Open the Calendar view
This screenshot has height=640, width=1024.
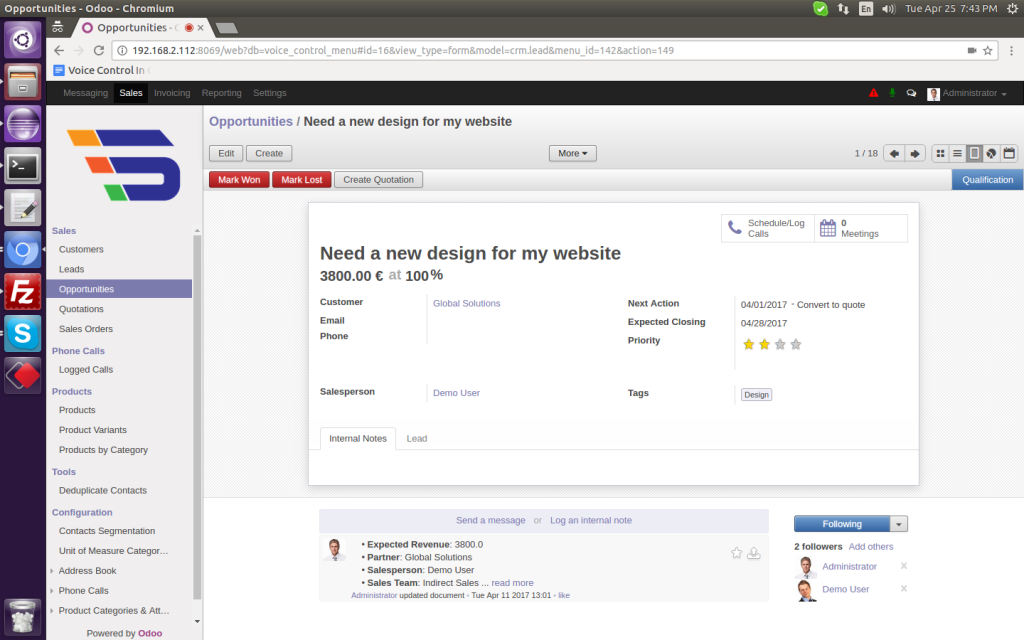point(1008,153)
